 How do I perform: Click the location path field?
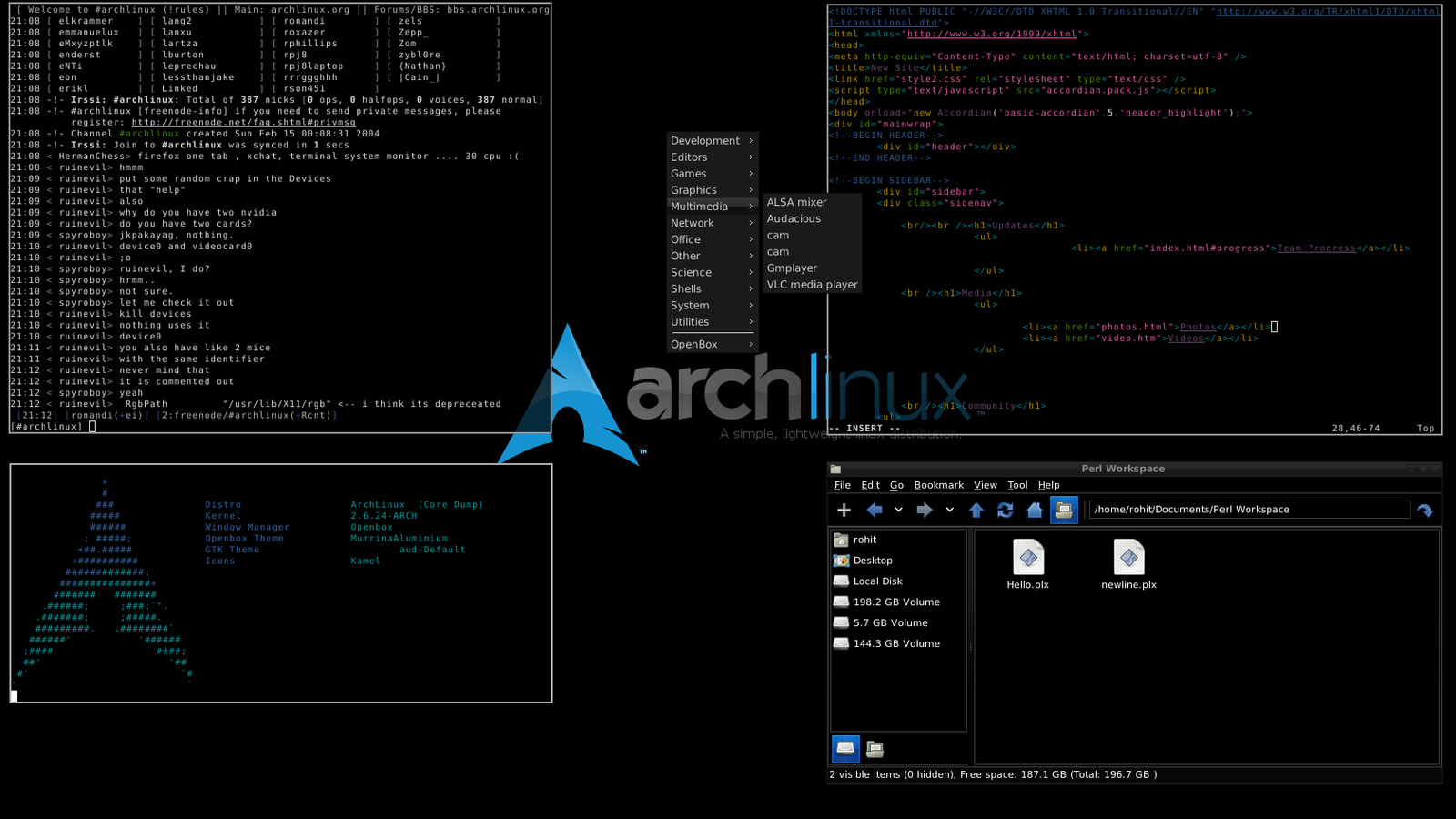(x=1249, y=510)
